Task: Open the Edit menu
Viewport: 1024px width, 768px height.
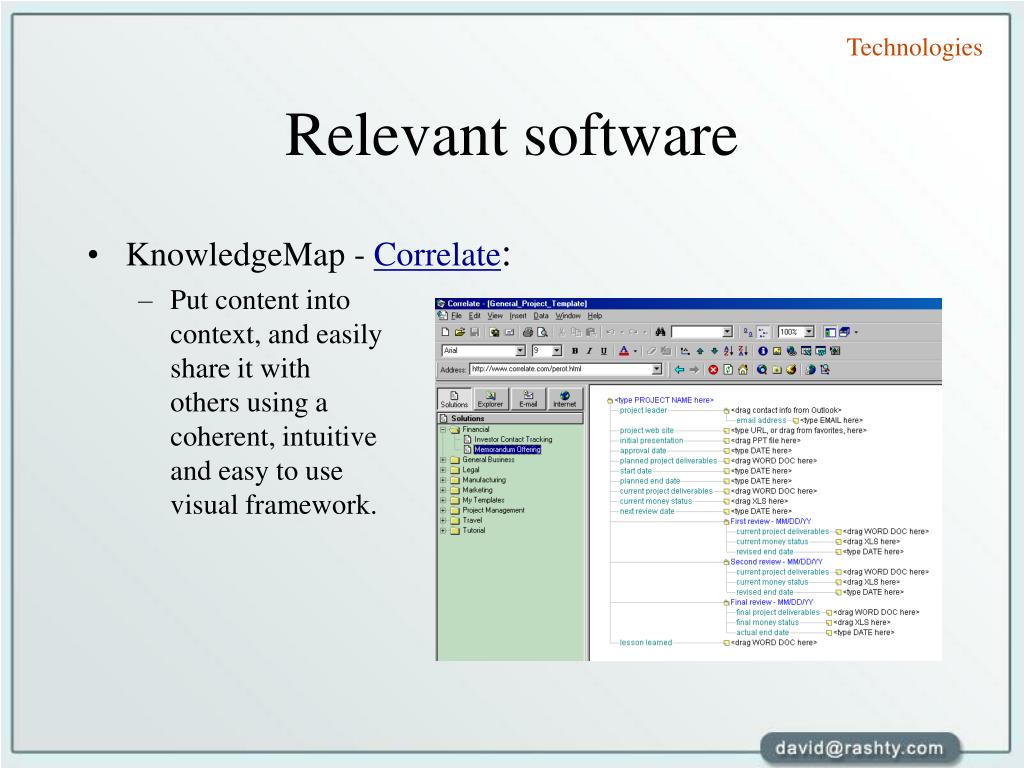Action: tap(475, 316)
